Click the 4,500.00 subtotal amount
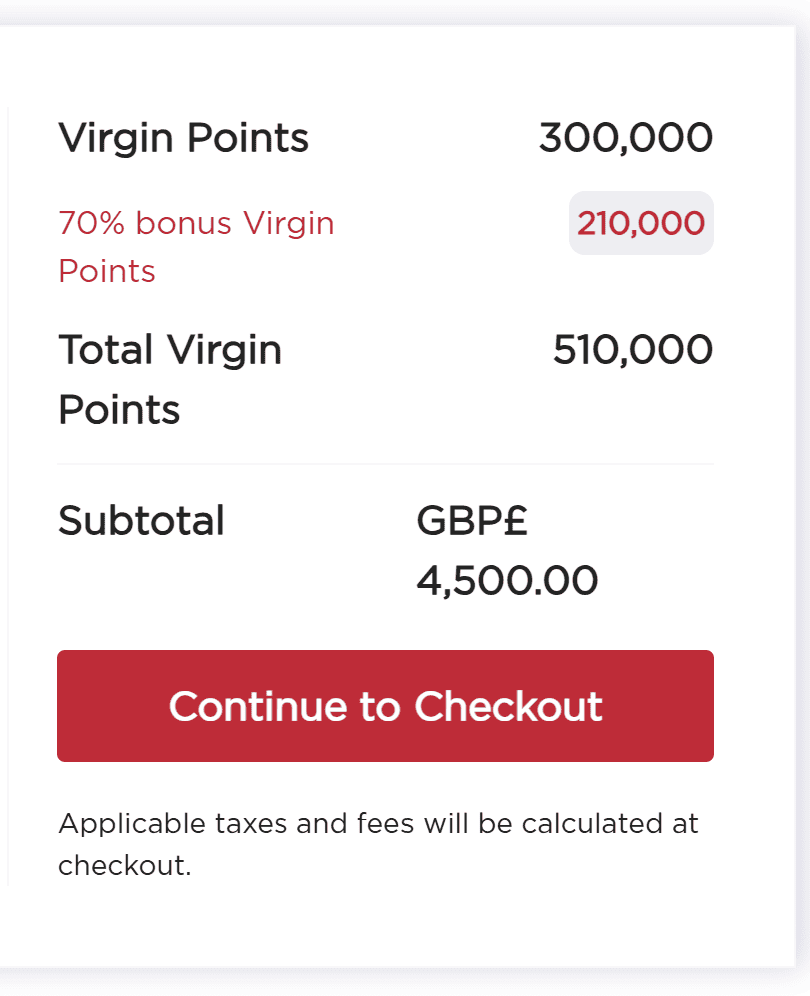This screenshot has width=810, height=996. (x=507, y=581)
